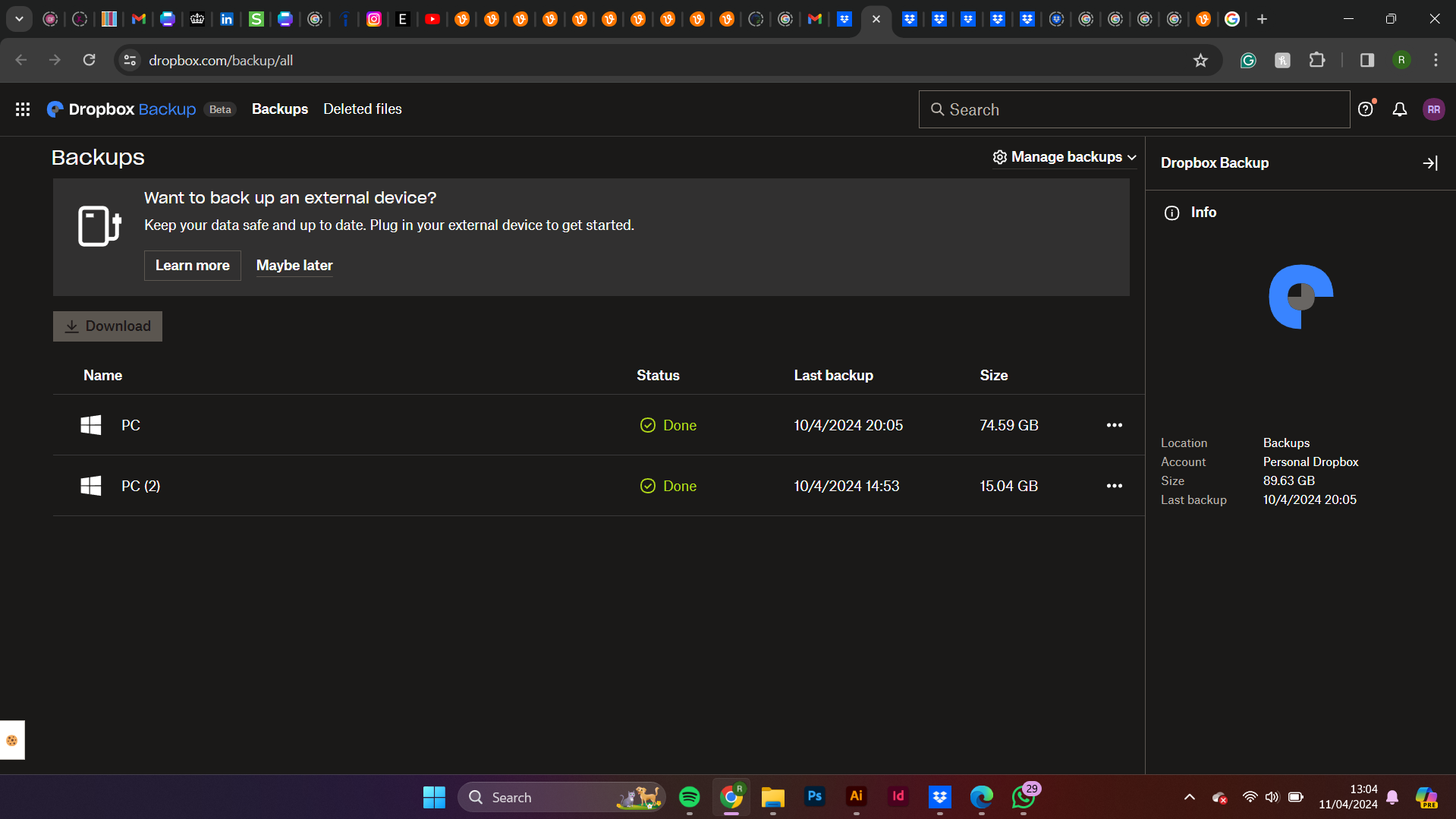Switch to the YouTube browser tab
The height and width of the screenshot is (819, 1456).
point(432,19)
